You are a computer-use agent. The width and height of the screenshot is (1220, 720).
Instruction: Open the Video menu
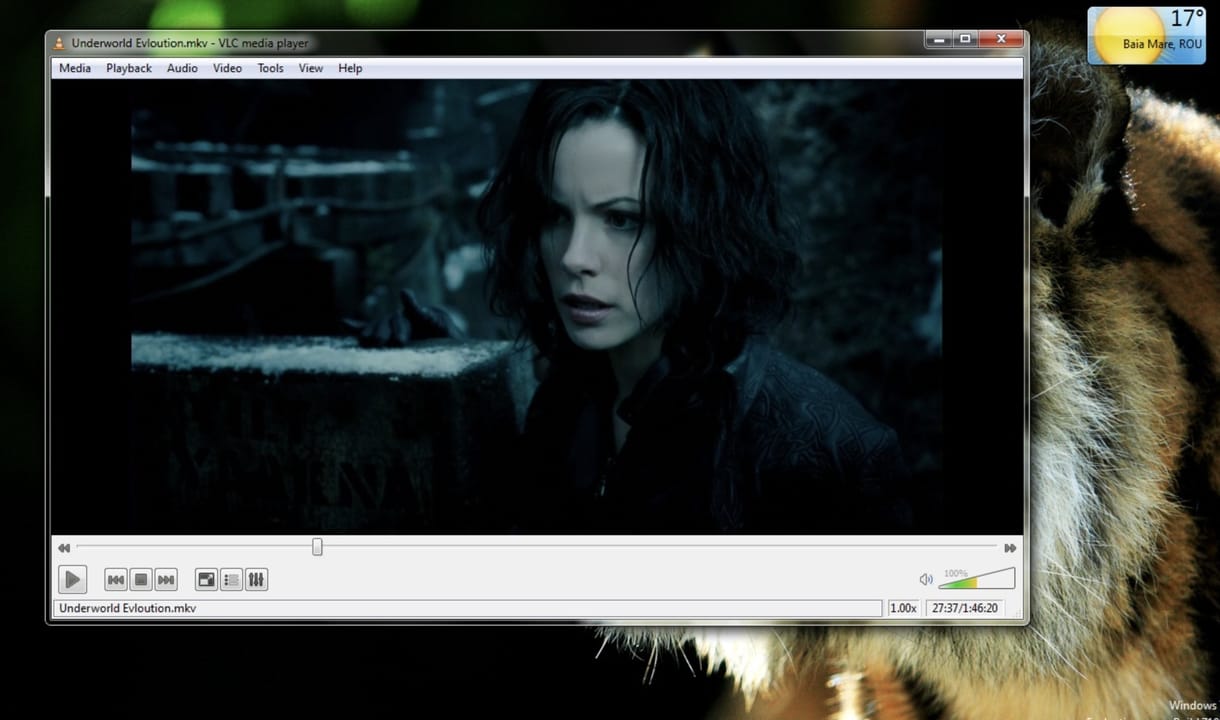click(x=227, y=68)
